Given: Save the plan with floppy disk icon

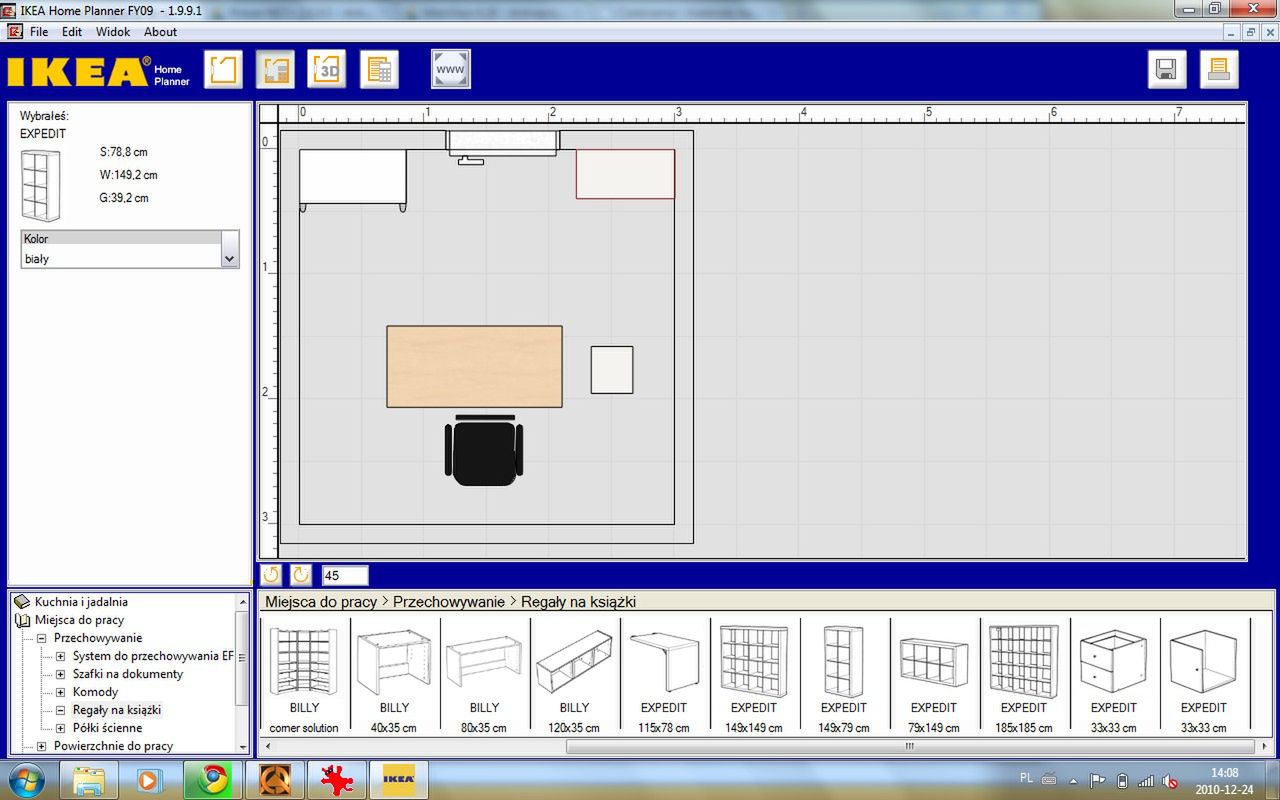Looking at the screenshot, I should (x=1167, y=70).
